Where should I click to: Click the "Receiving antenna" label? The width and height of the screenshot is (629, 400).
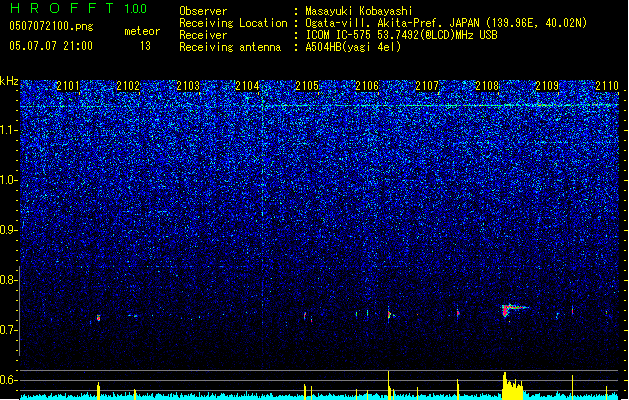point(230,47)
